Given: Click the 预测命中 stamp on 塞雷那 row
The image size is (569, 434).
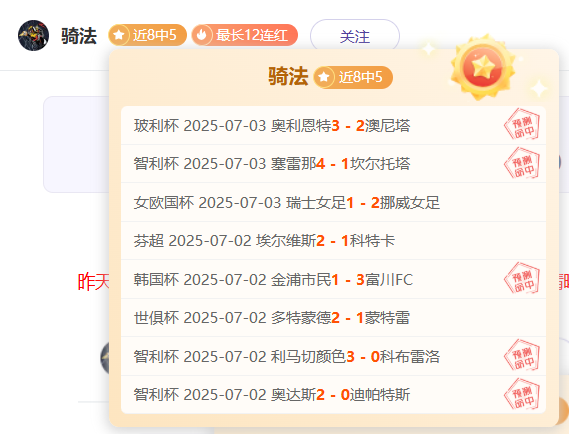Looking at the screenshot, I should [522, 163].
